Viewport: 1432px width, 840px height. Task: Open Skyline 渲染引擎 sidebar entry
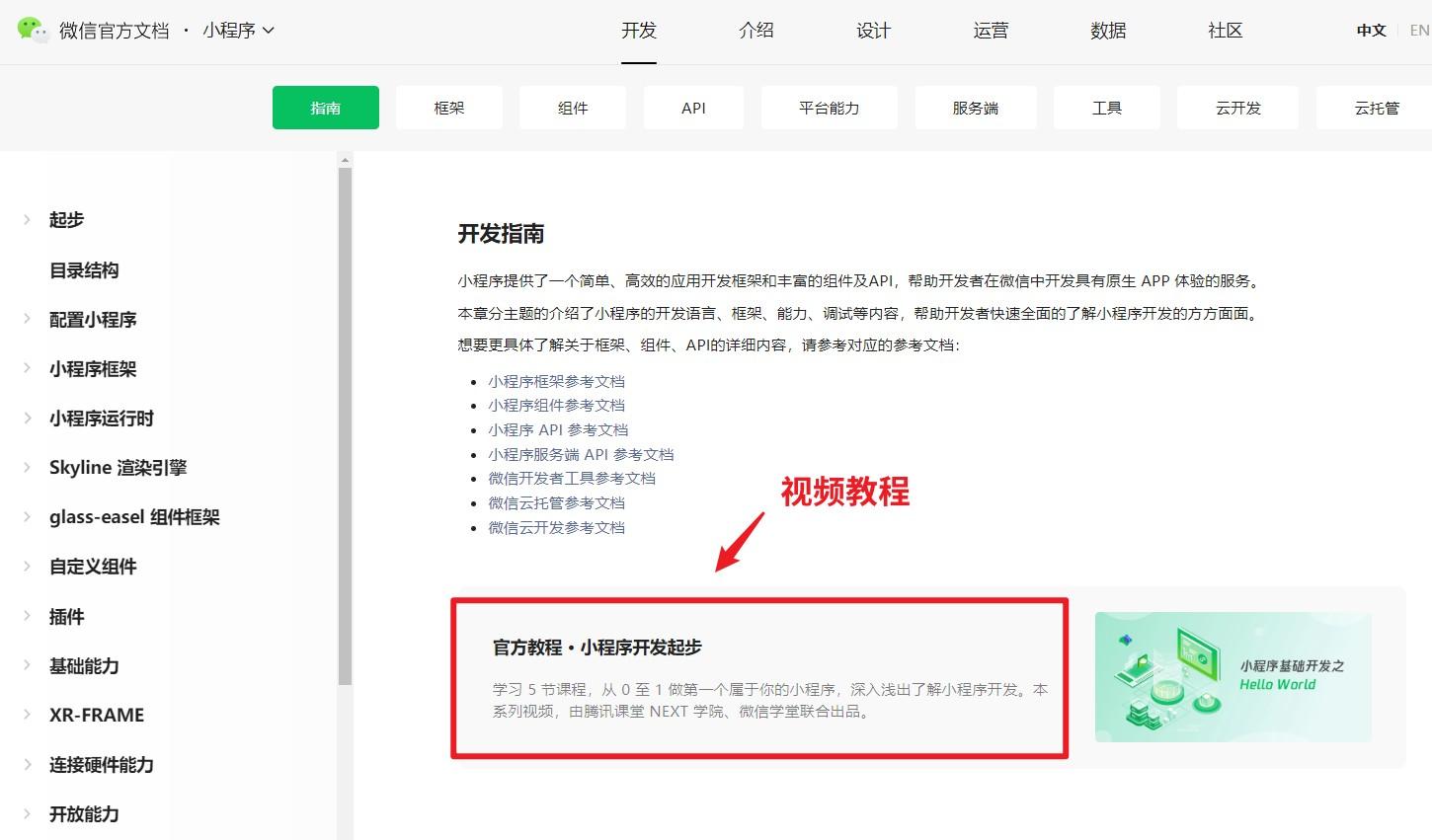[118, 468]
